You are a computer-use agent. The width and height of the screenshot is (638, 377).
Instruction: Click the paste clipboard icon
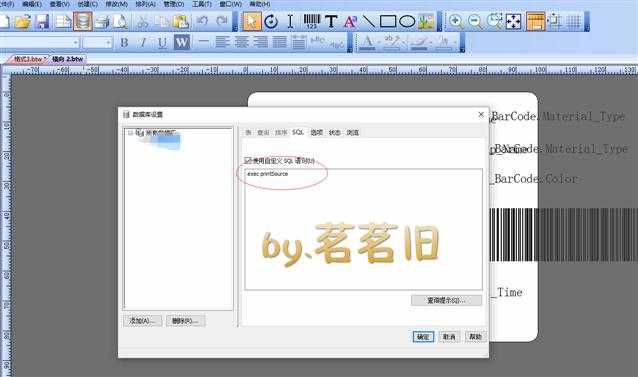pos(181,21)
